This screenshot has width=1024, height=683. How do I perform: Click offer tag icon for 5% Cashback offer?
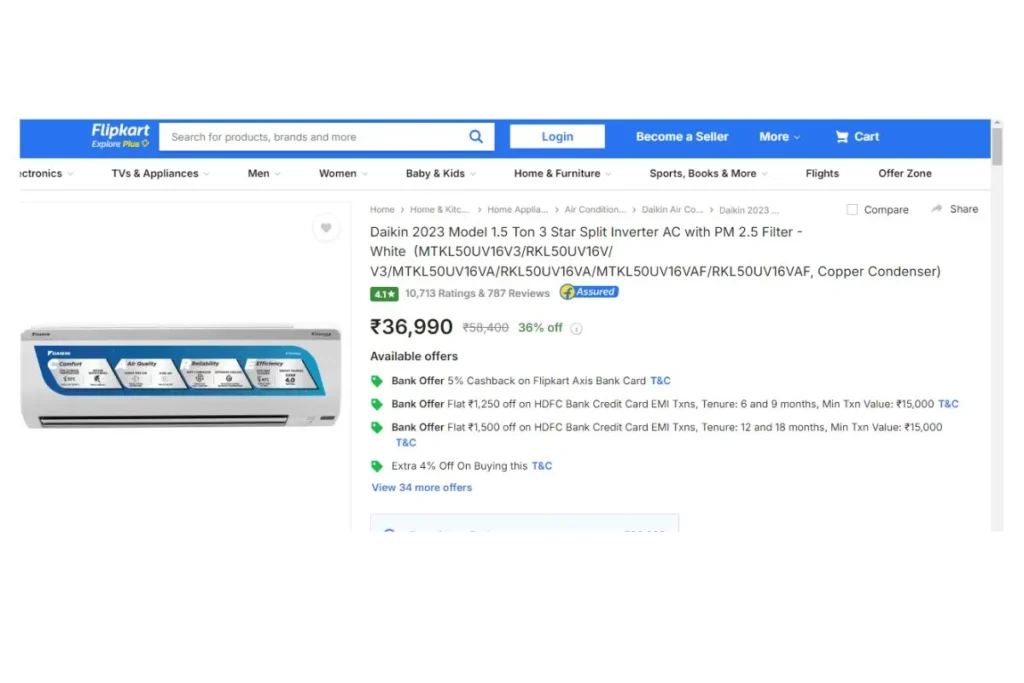pyautogui.click(x=377, y=381)
